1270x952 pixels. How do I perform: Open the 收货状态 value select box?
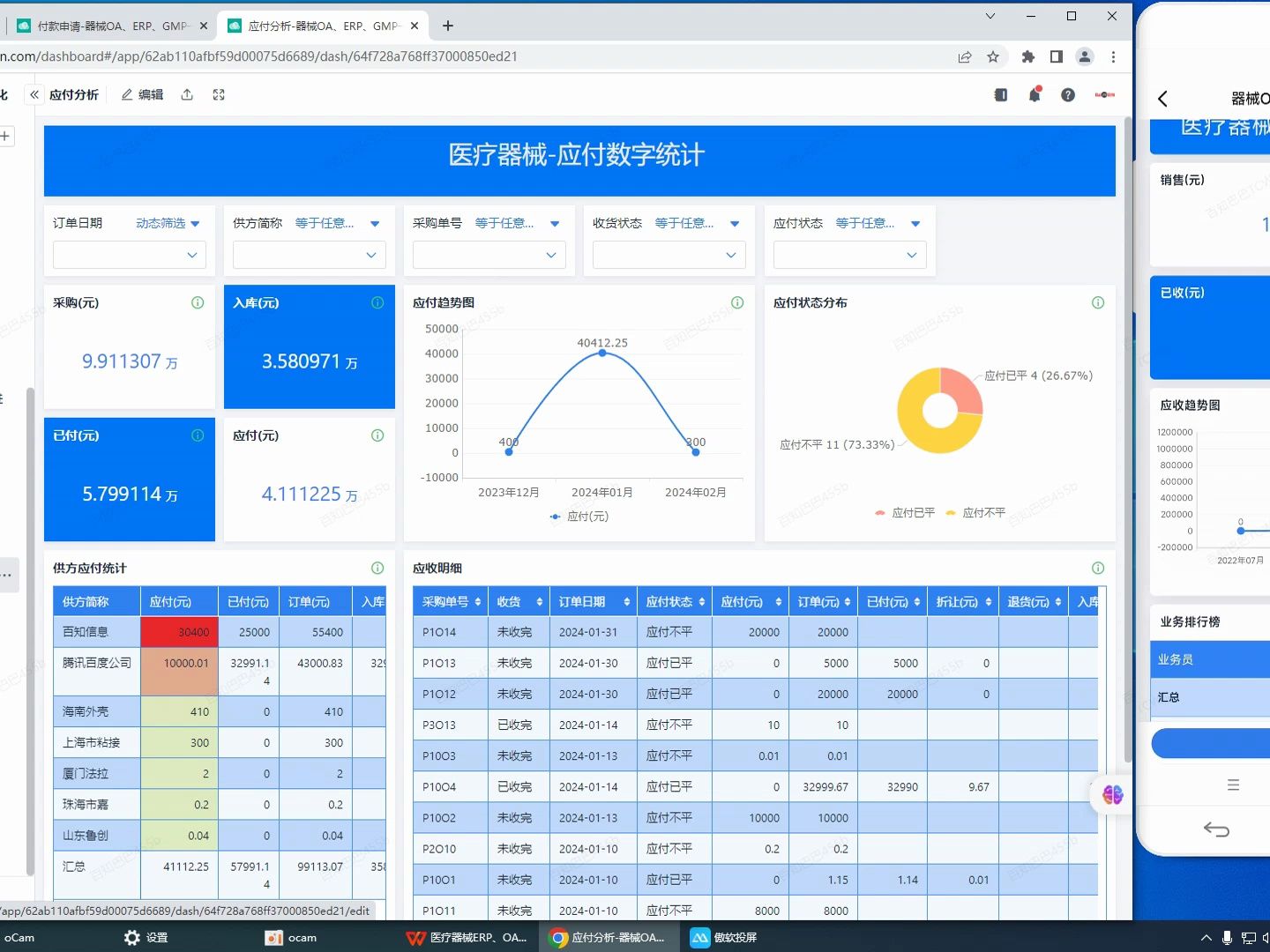coord(669,255)
